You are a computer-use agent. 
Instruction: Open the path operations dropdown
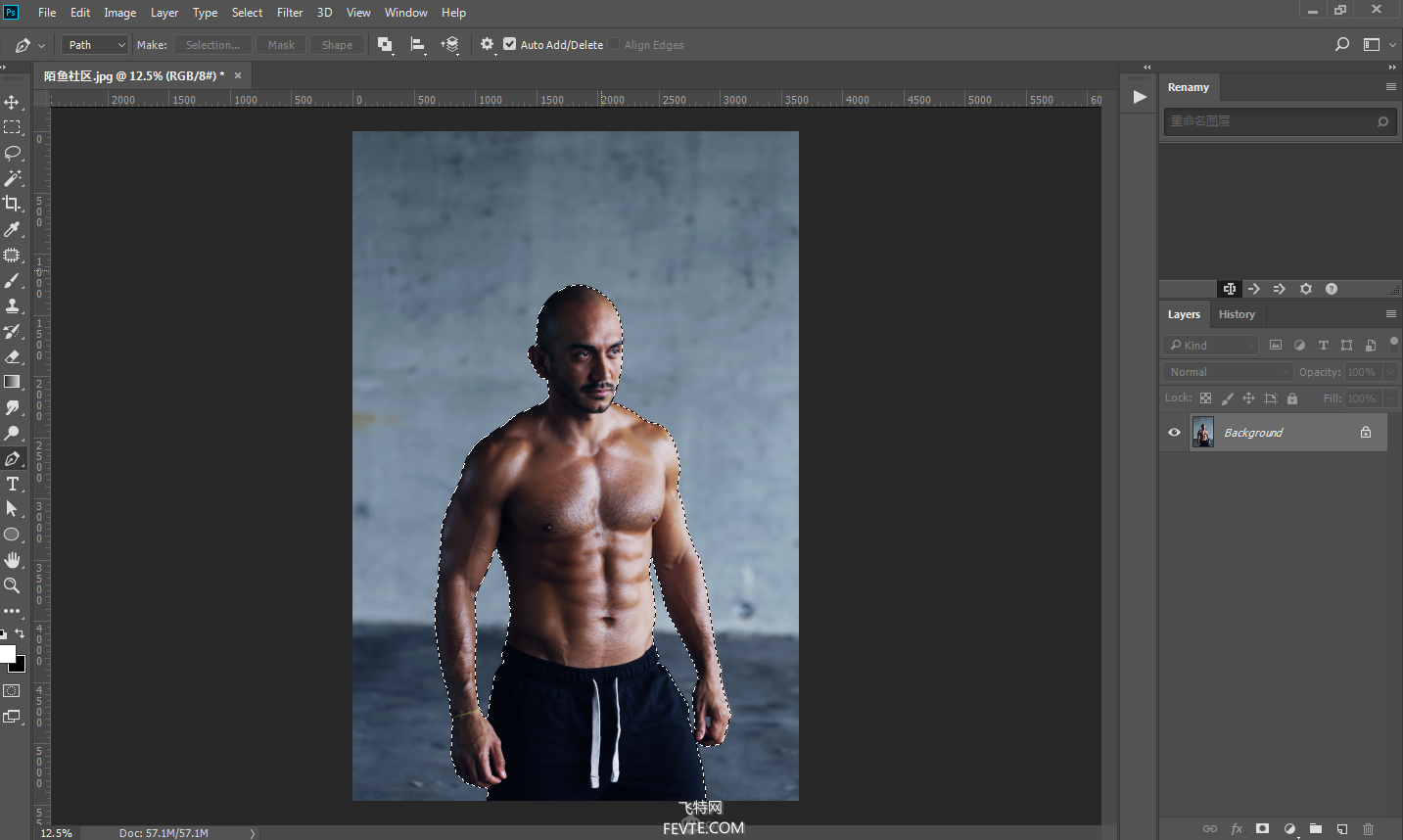[x=385, y=44]
